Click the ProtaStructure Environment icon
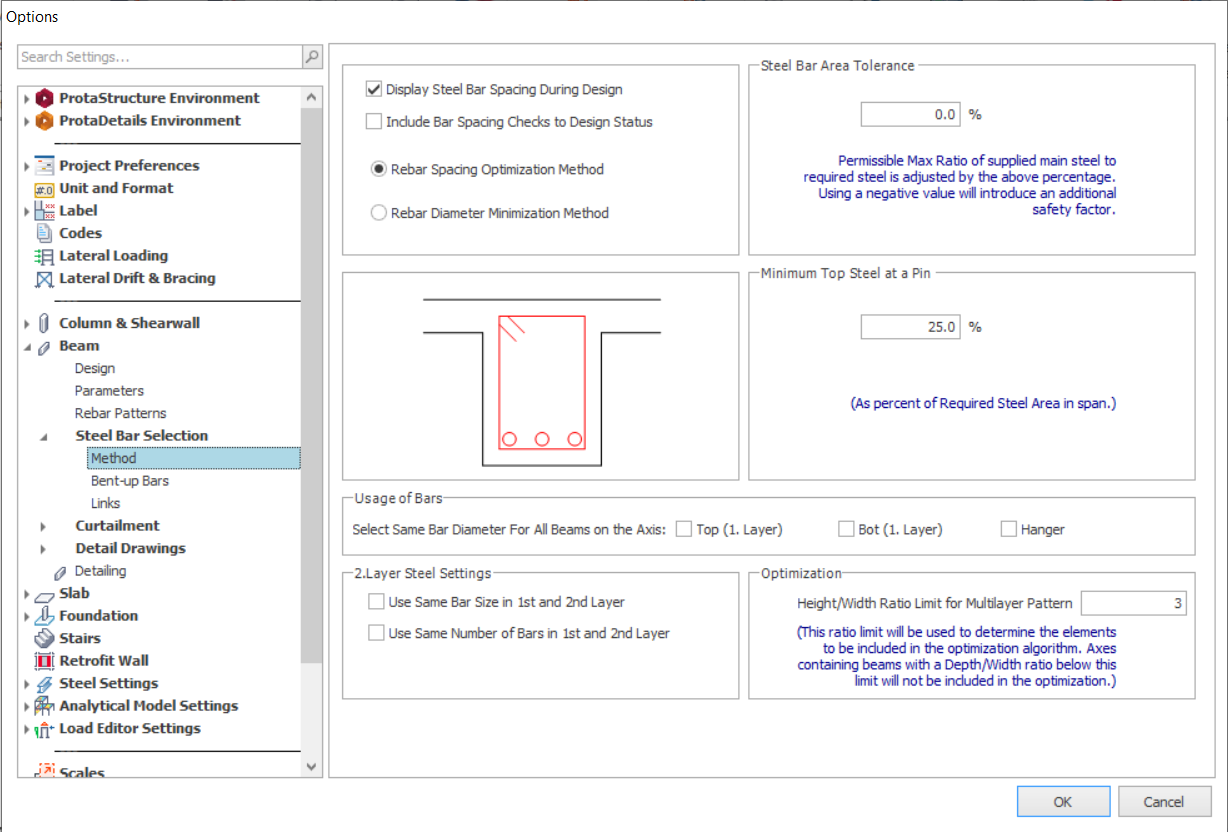 click(44, 98)
